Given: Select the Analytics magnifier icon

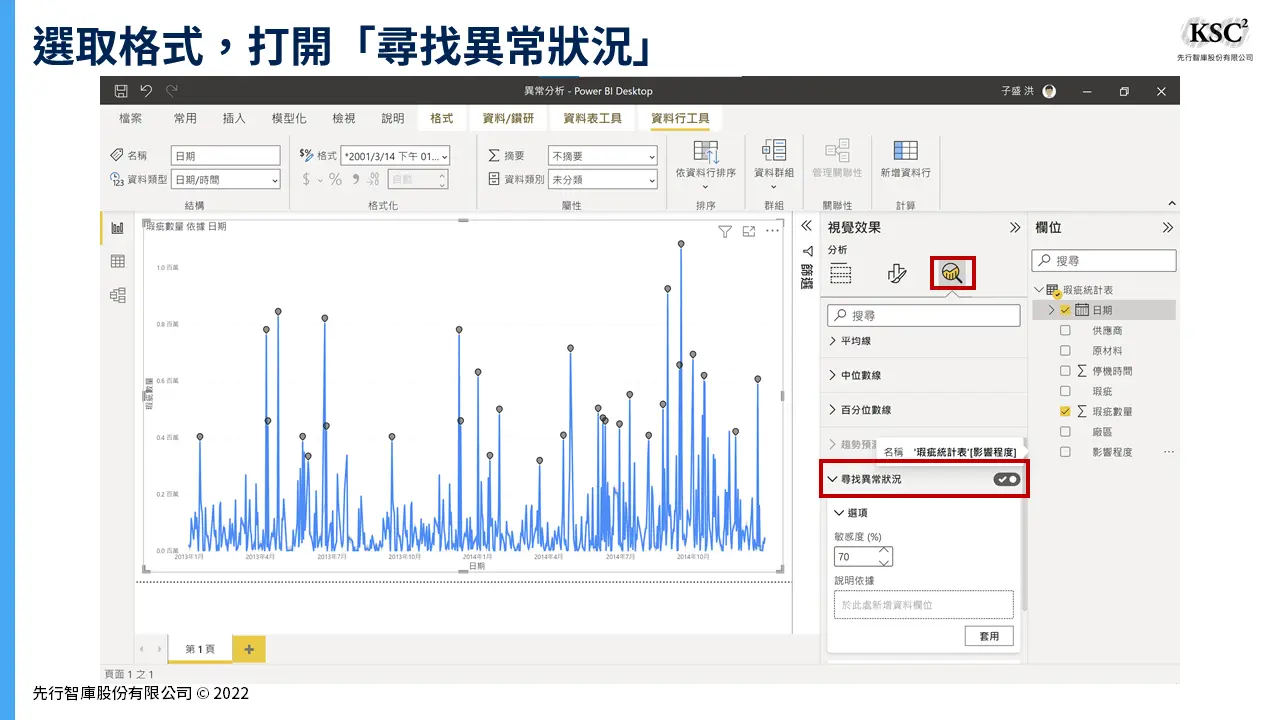Looking at the screenshot, I should tap(952, 273).
